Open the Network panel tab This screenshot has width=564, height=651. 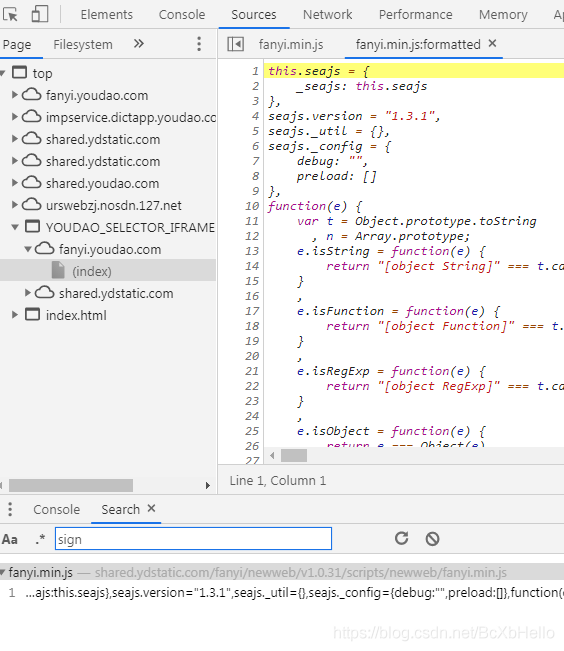328,15
